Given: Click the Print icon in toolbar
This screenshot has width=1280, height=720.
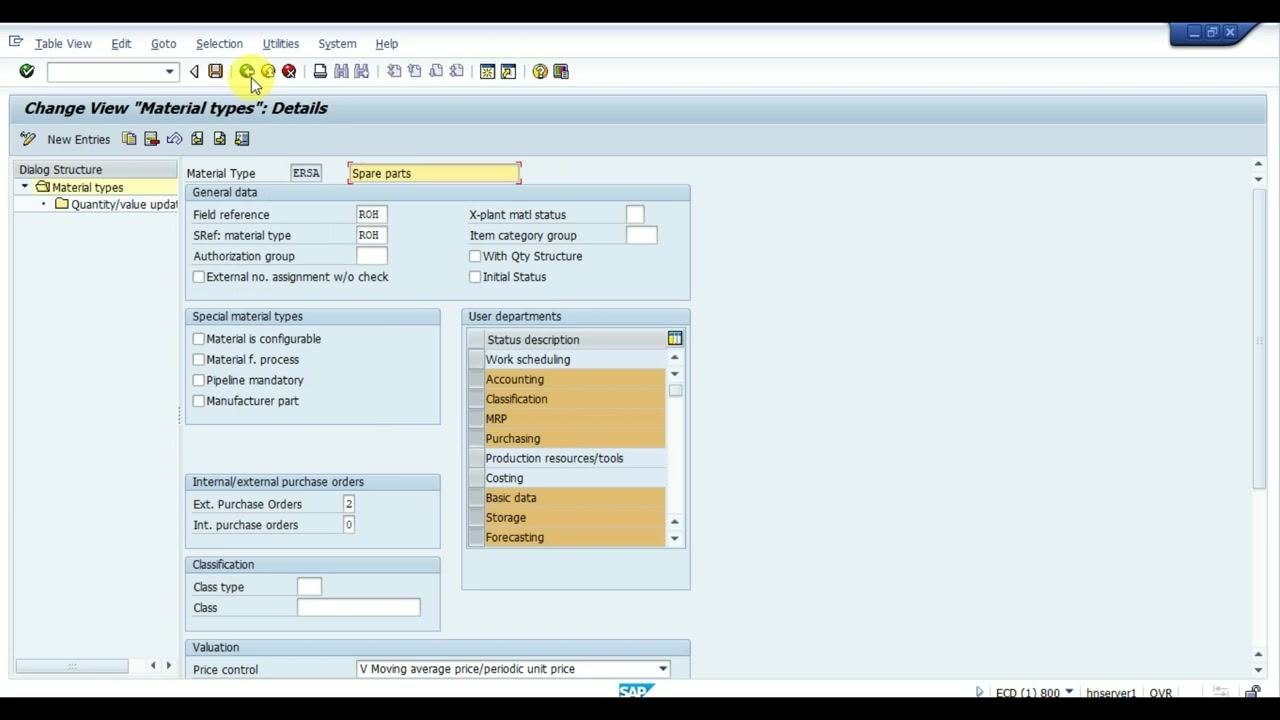Looking at the screenshot, I should (320, 71).
